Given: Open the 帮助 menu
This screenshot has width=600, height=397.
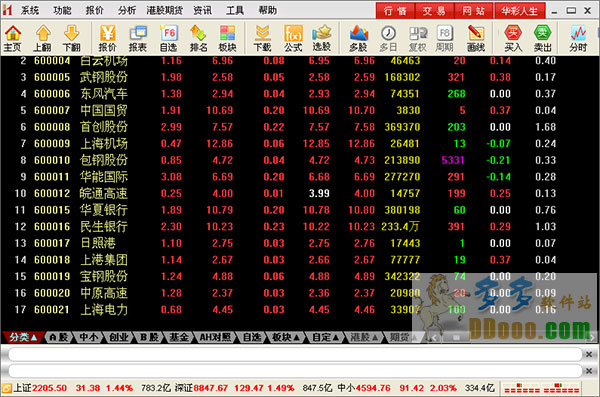Looking at the screenshot, I should coord(267,10).
